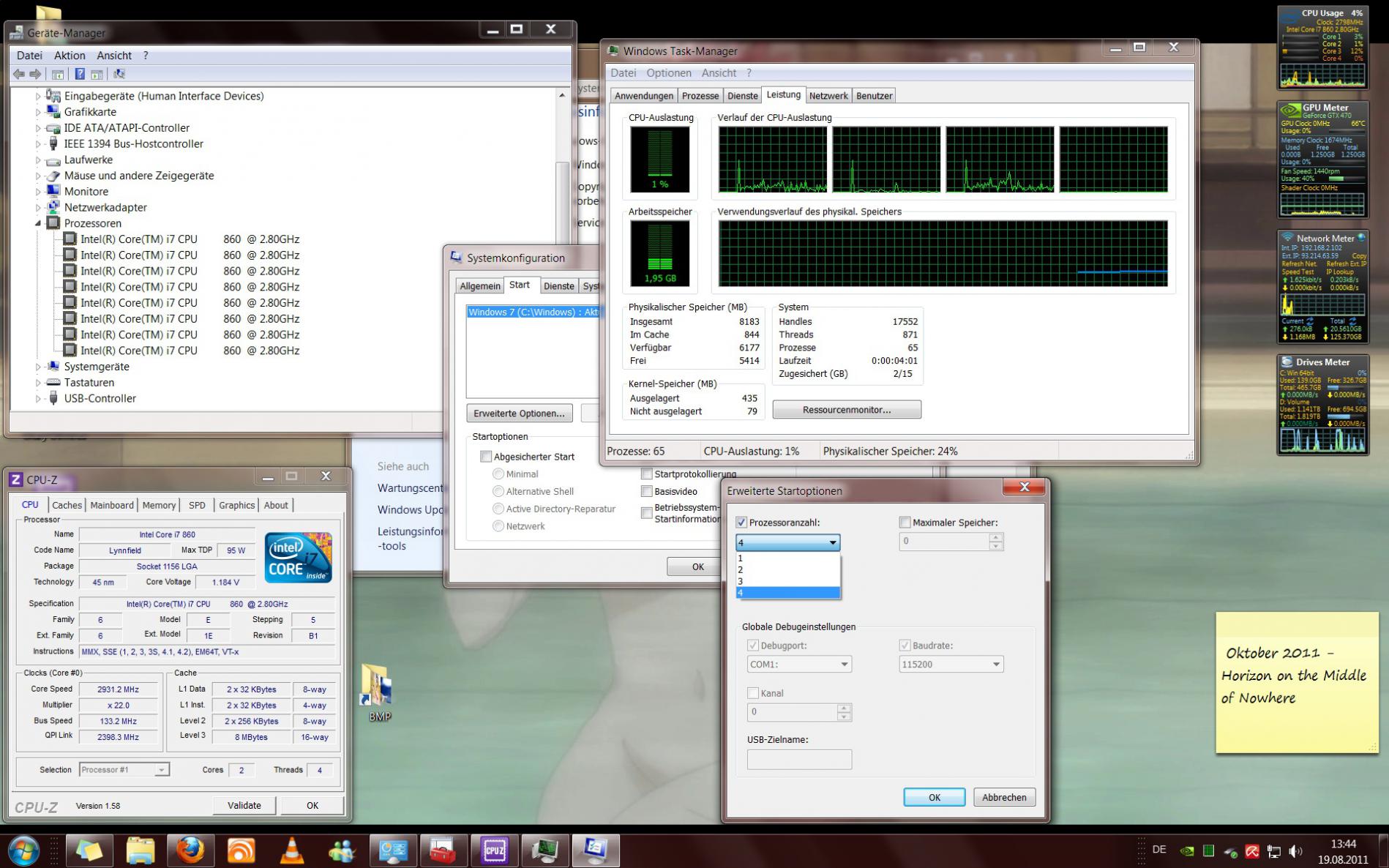Switch to Task Manager via its taskbar icon

click(x=544, y=850)
